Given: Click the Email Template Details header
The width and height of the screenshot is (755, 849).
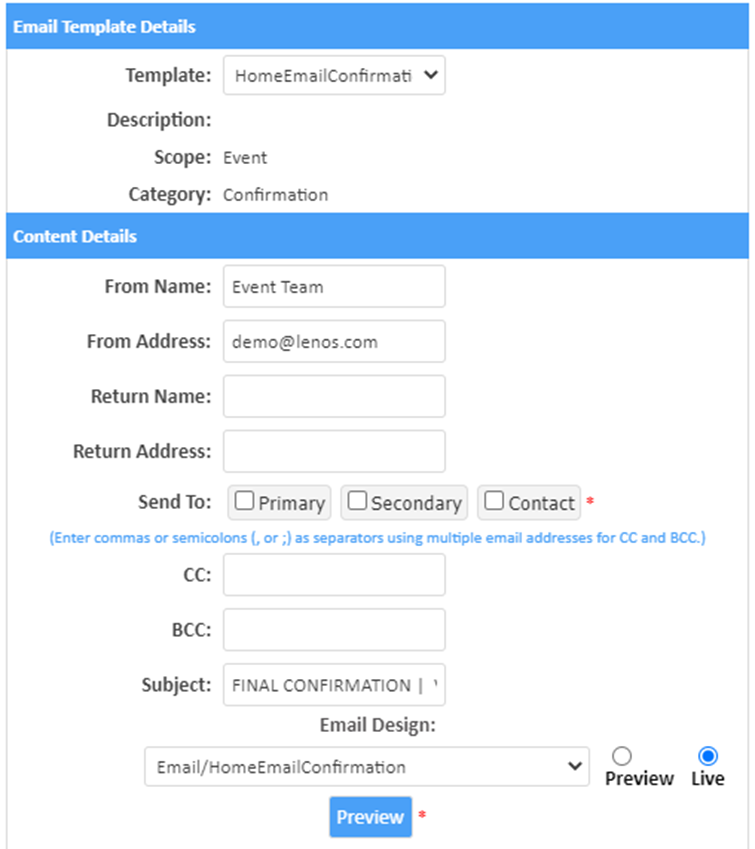Looking at the screenshot, I should tap(104, 27).
